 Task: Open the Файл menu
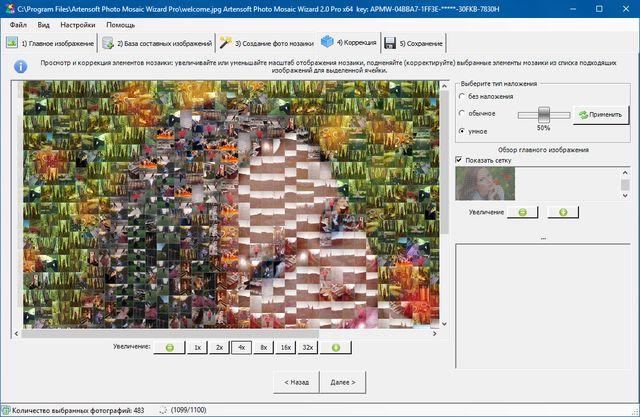[x=18, y=23]
